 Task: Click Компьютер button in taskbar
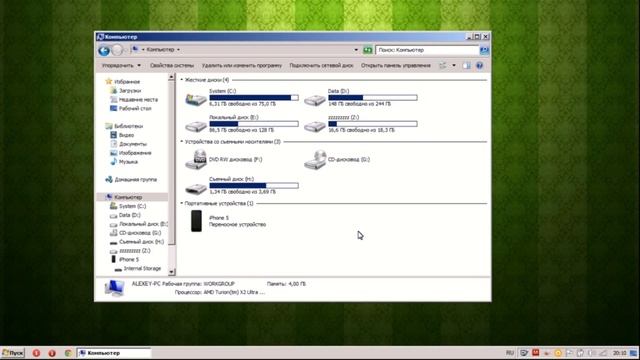tap(114, 353)
